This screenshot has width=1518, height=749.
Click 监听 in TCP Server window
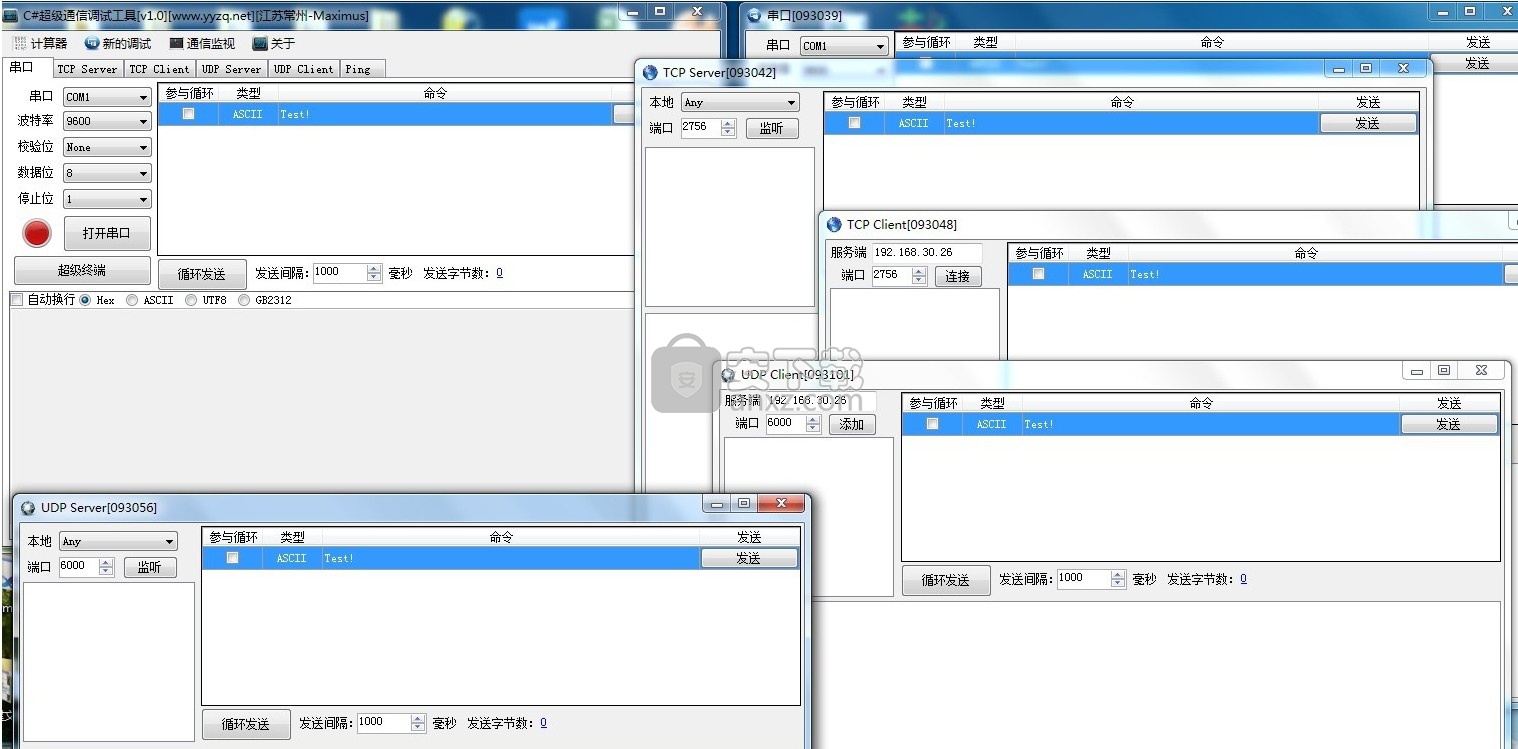772,129
